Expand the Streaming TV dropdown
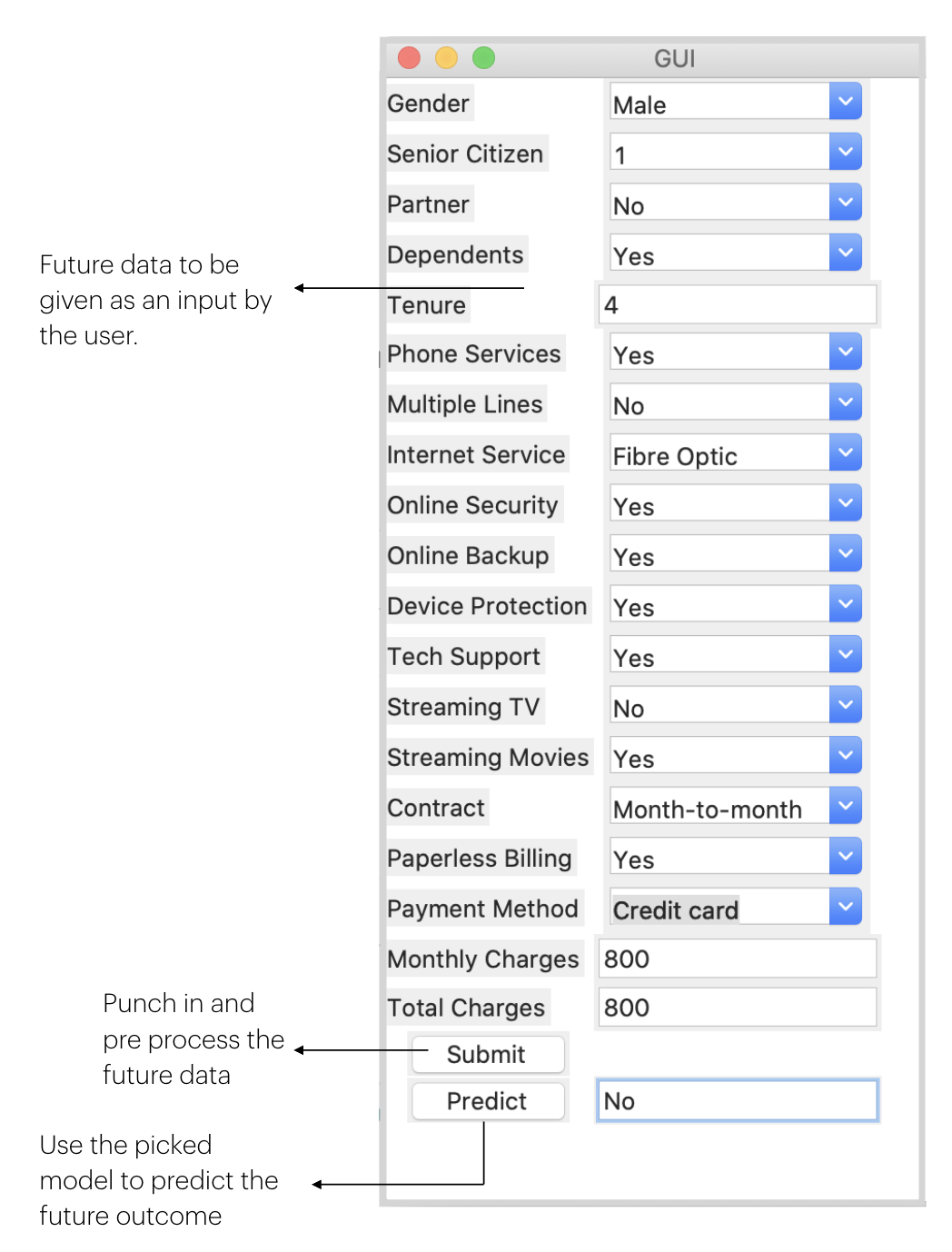 click(x=845, y=705)
